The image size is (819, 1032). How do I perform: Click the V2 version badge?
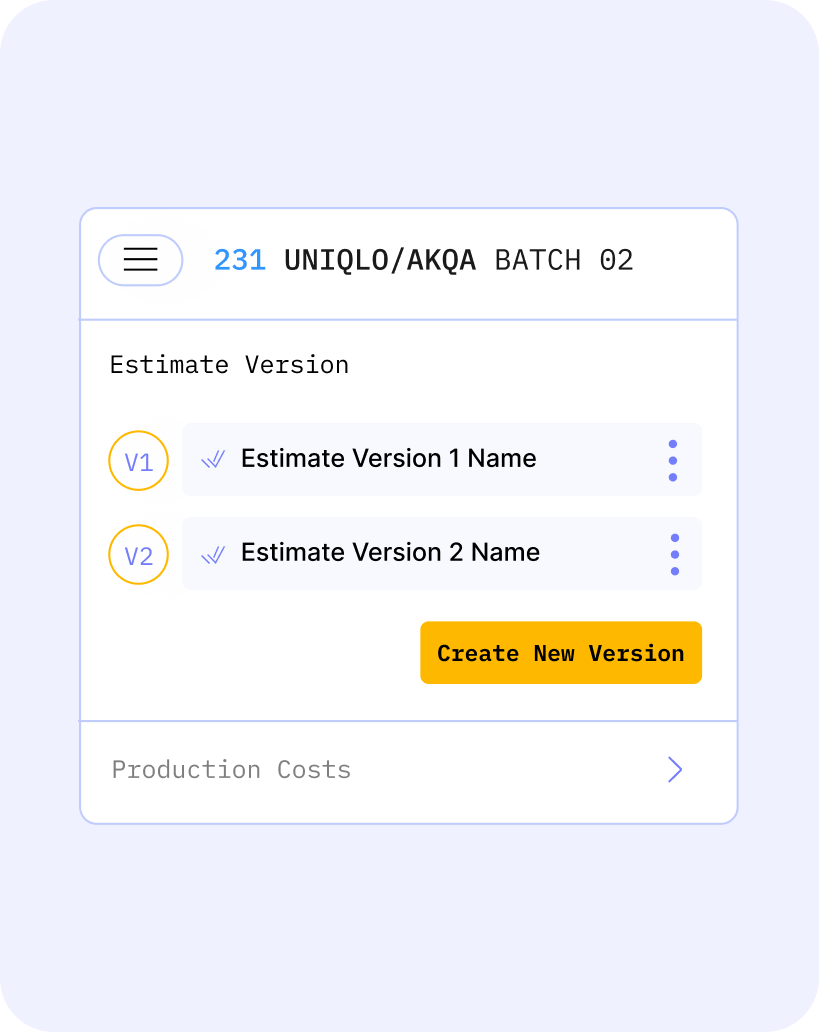138,555
